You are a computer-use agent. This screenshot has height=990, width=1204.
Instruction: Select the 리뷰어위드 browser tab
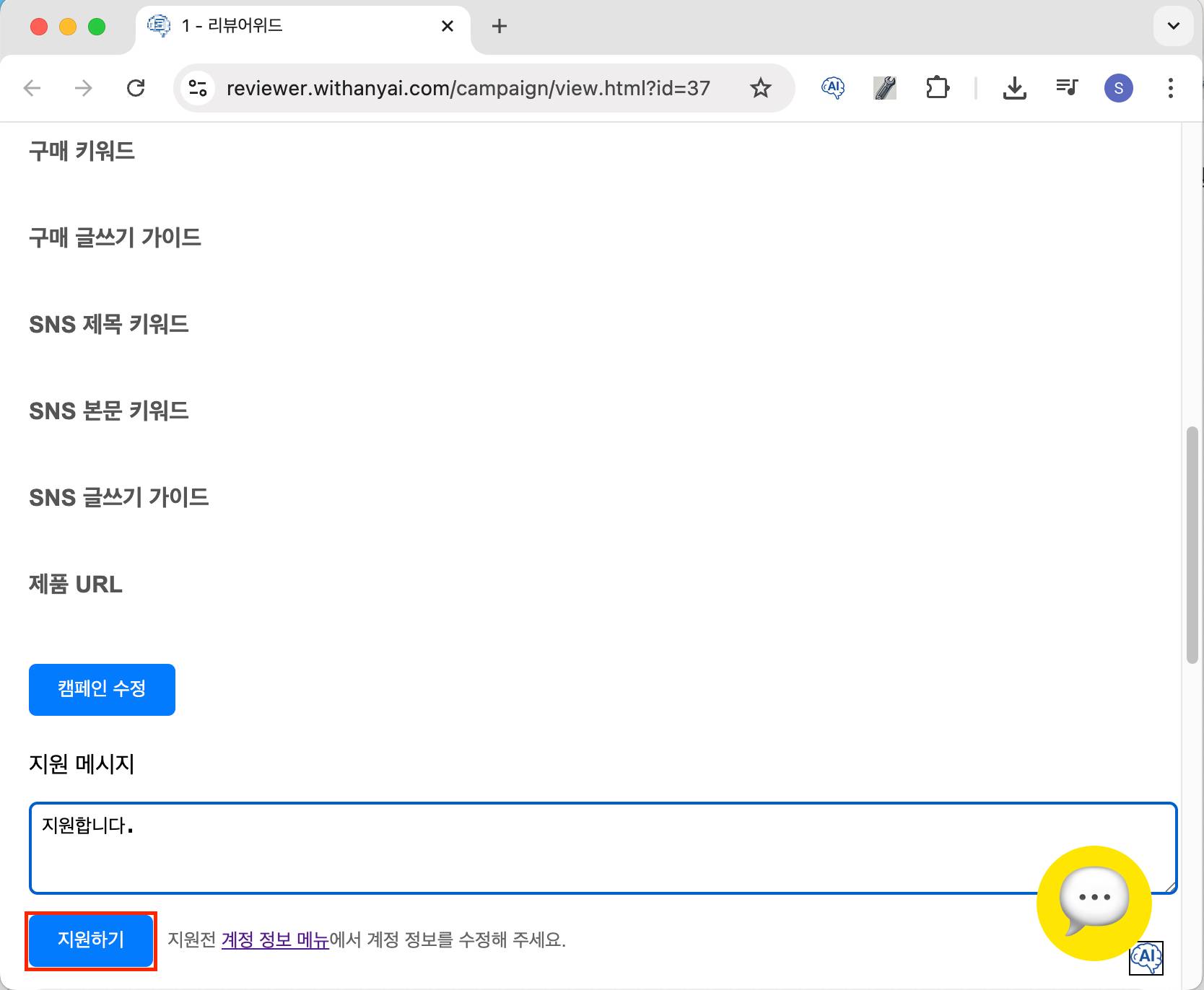[x=289, y=26]
